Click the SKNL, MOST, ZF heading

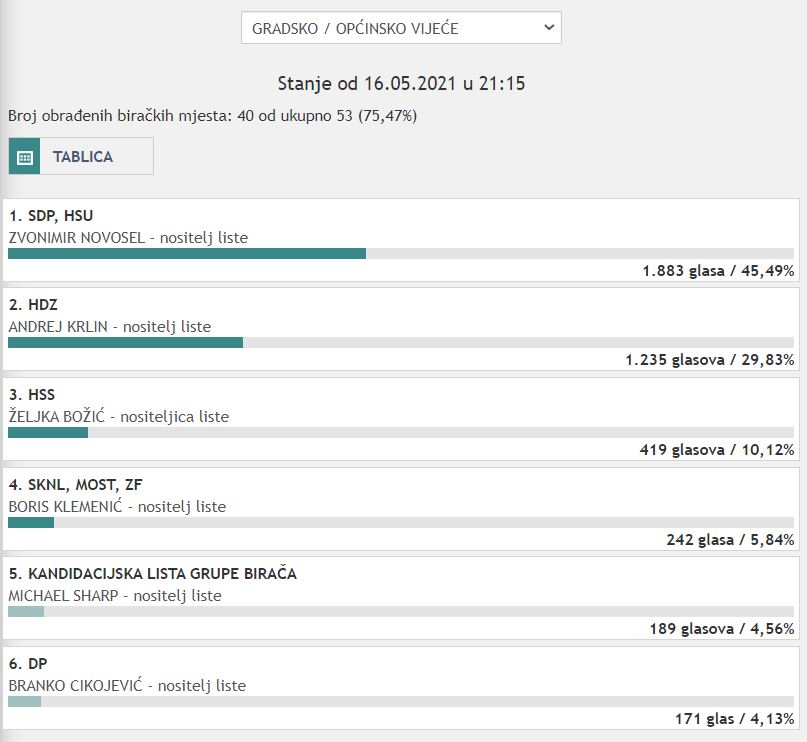tap(75, 485)
